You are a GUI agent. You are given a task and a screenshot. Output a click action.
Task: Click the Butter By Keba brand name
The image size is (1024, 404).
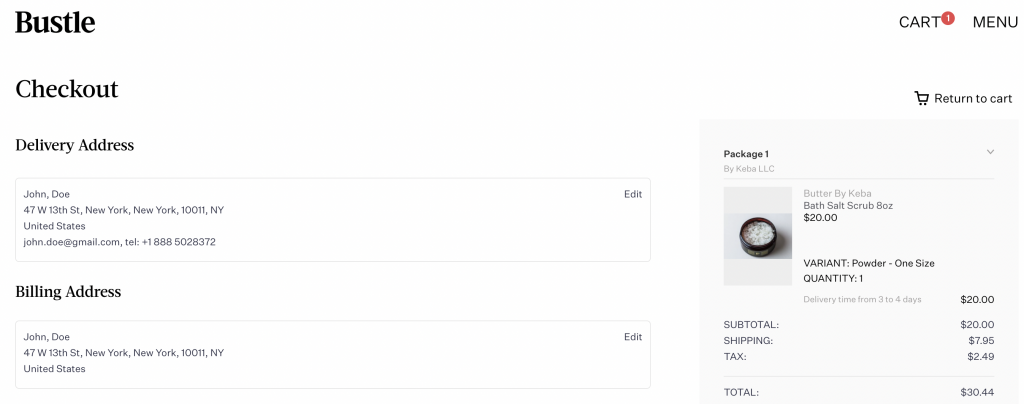pyautogui.click(x=837, y=193)
